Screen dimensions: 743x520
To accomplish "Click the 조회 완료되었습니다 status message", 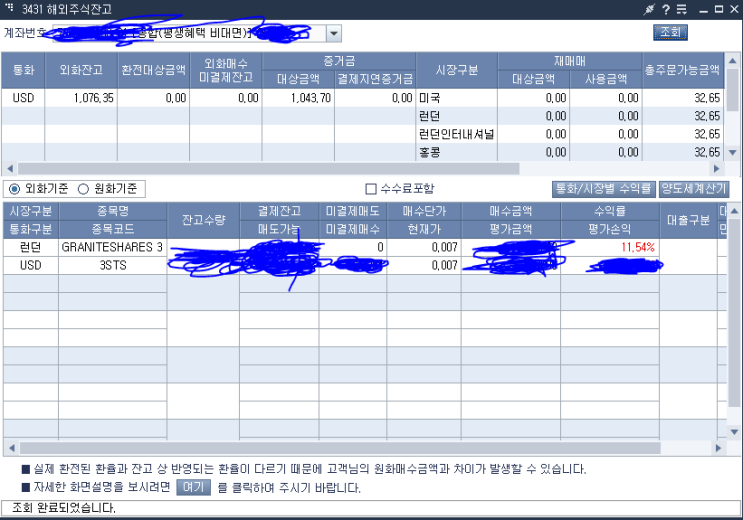I will pyautogui.click(x=63, y=508).
